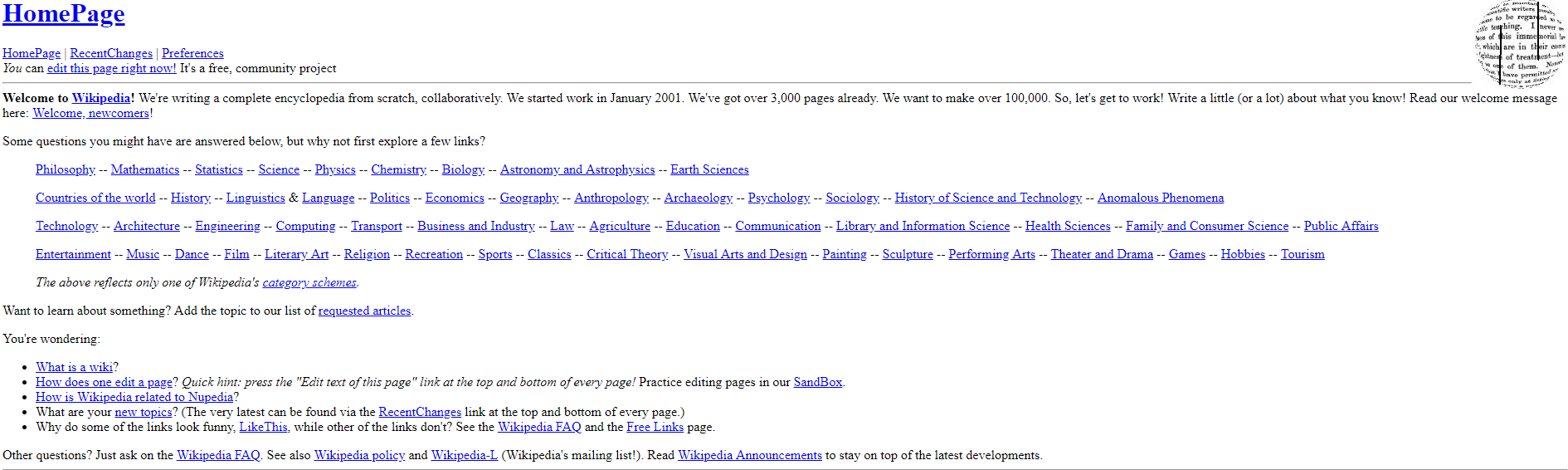
Task: Open the Entertainment link
Action: tap(73, 254)
